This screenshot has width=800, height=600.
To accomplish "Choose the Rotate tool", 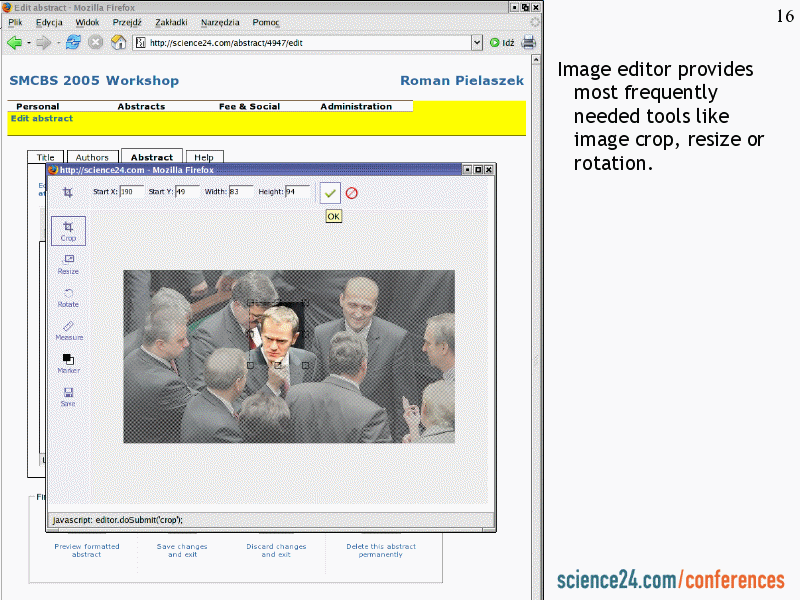I will click(x=68, y=296).
